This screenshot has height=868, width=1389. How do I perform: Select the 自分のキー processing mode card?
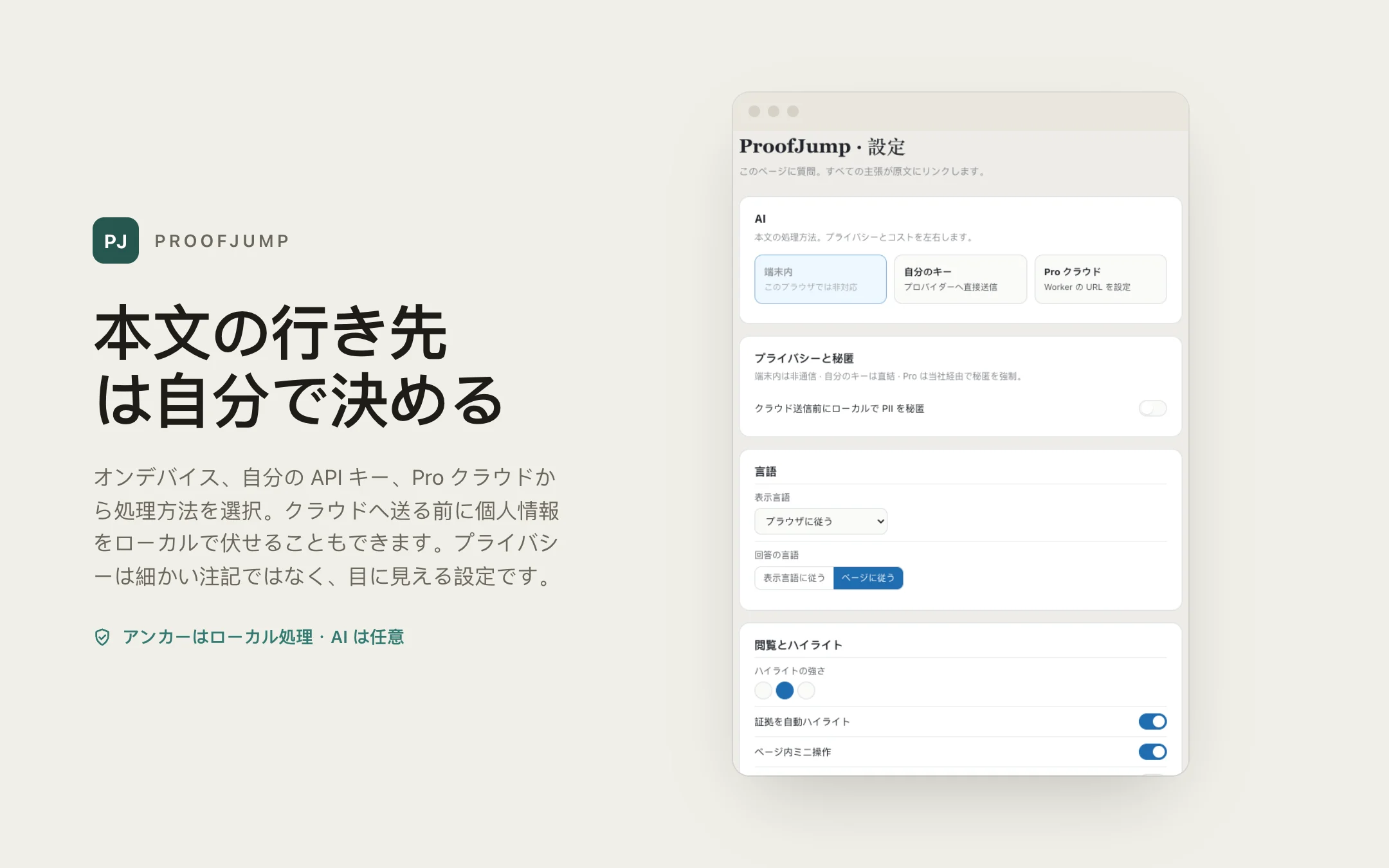point(960,279)
